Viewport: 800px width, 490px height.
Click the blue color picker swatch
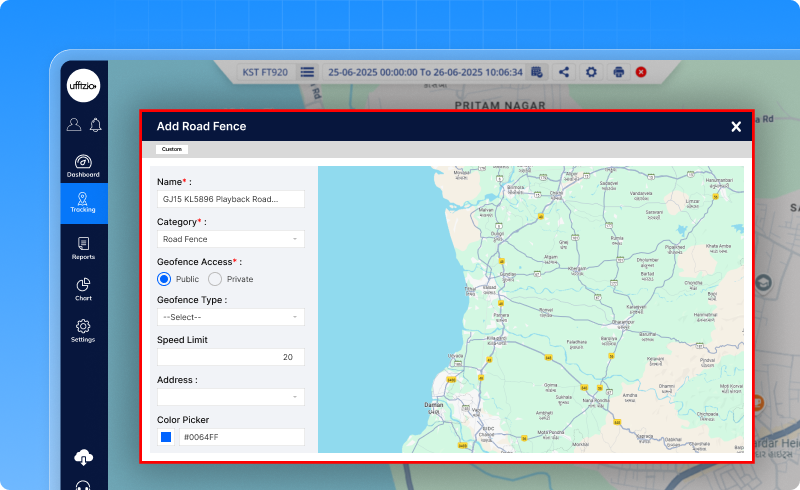166,437
